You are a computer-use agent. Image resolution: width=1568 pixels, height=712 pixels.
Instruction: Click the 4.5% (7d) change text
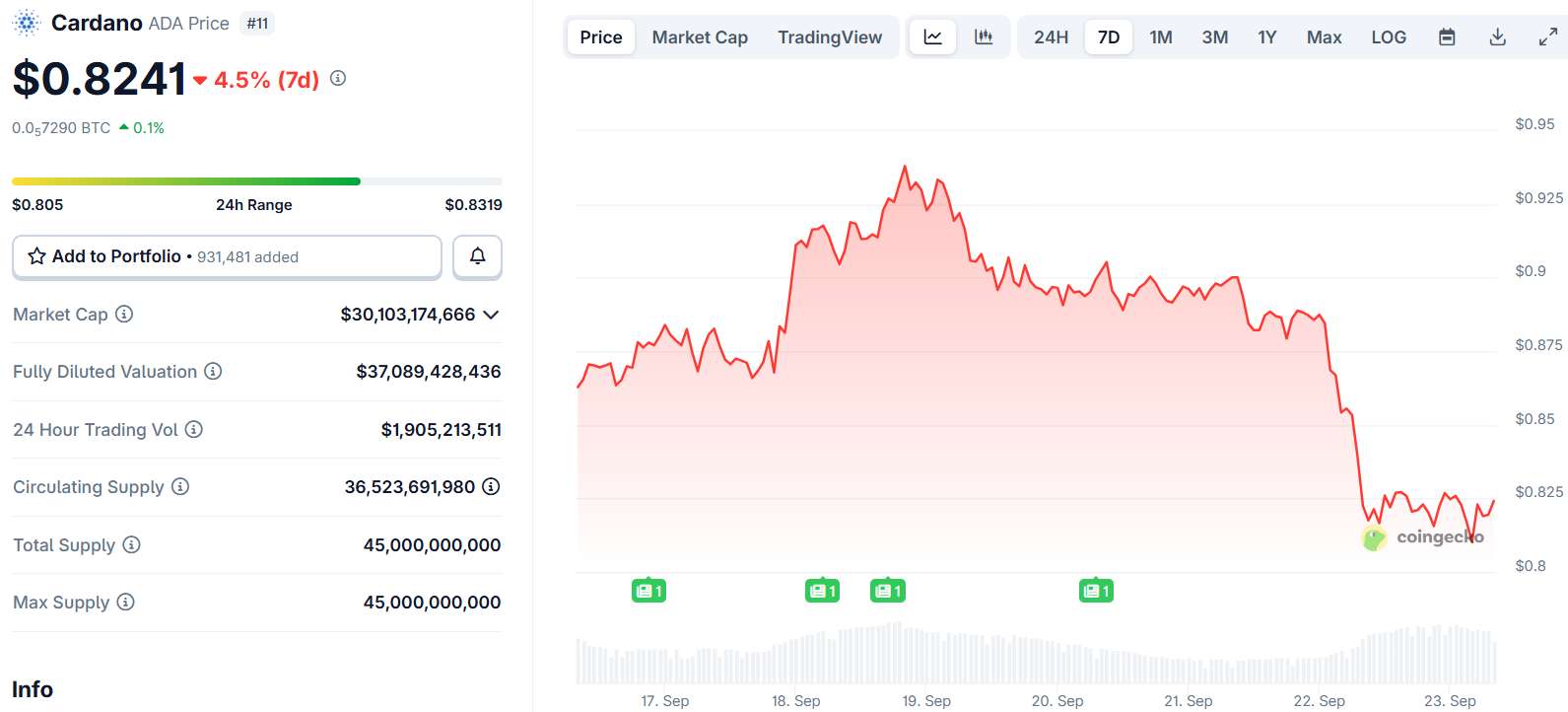[x=267, y=80]
